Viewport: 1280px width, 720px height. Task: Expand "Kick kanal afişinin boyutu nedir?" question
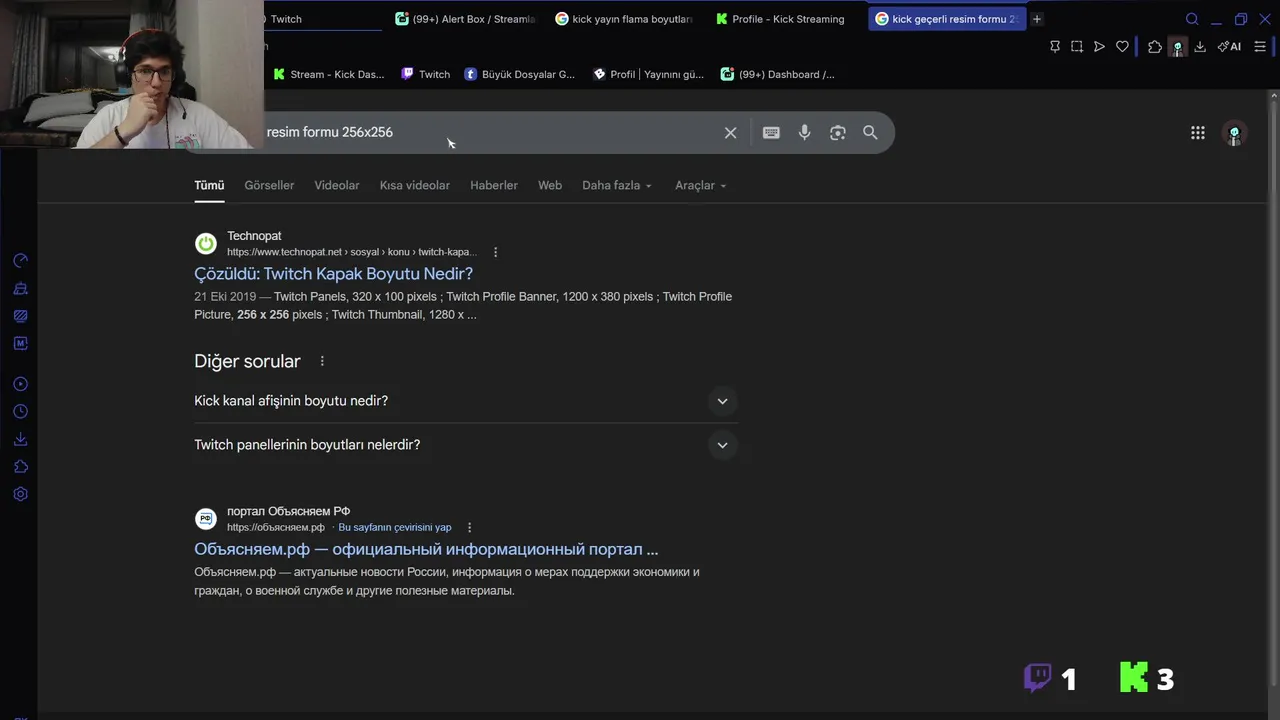pos(722,401)
